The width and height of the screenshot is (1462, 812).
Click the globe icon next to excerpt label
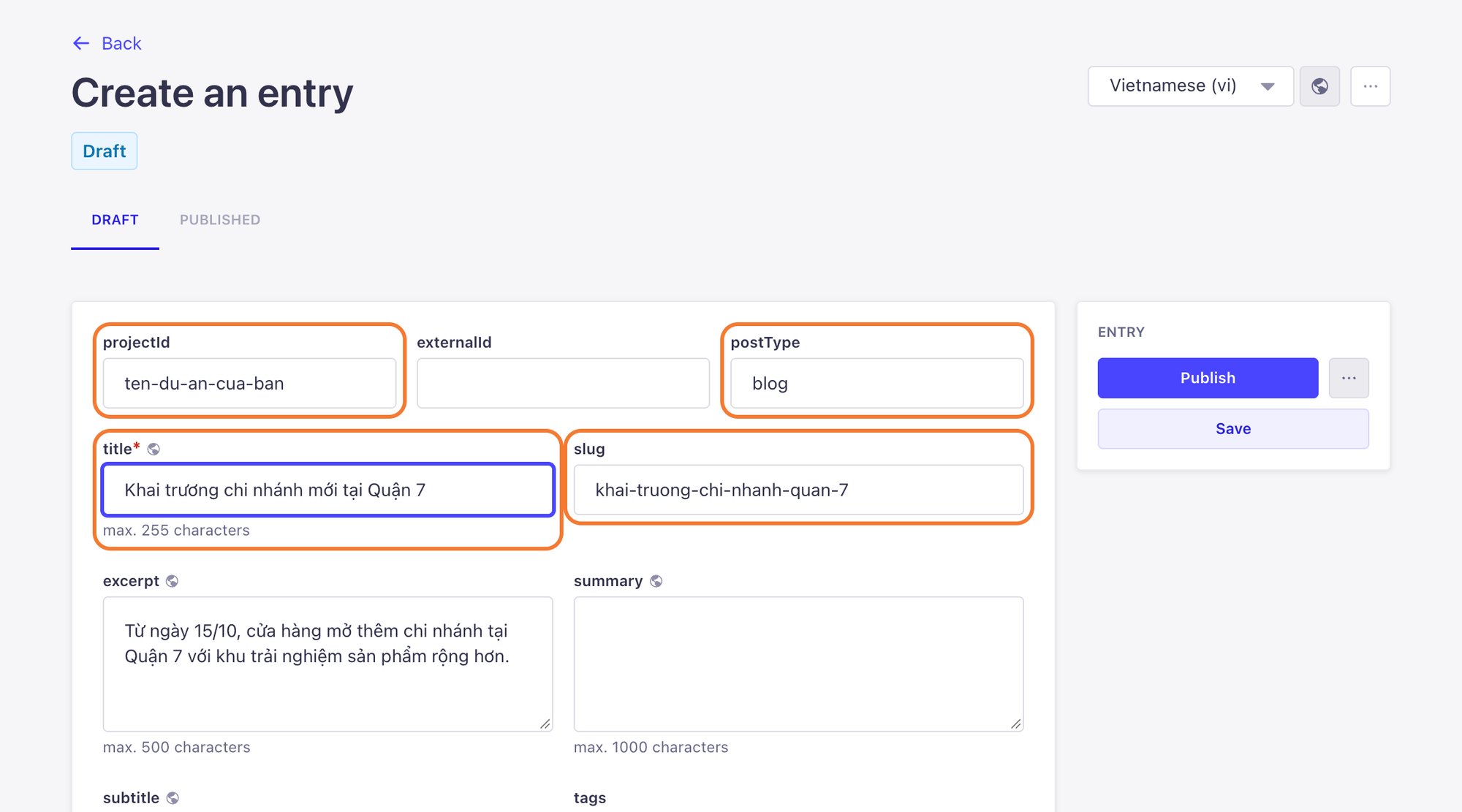[172, 581]
